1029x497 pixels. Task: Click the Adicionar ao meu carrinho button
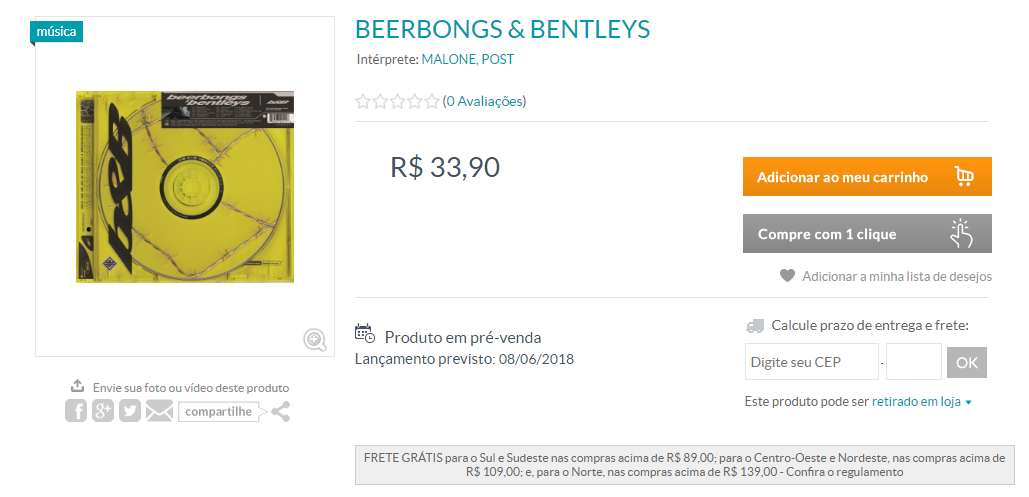[867, 177]
